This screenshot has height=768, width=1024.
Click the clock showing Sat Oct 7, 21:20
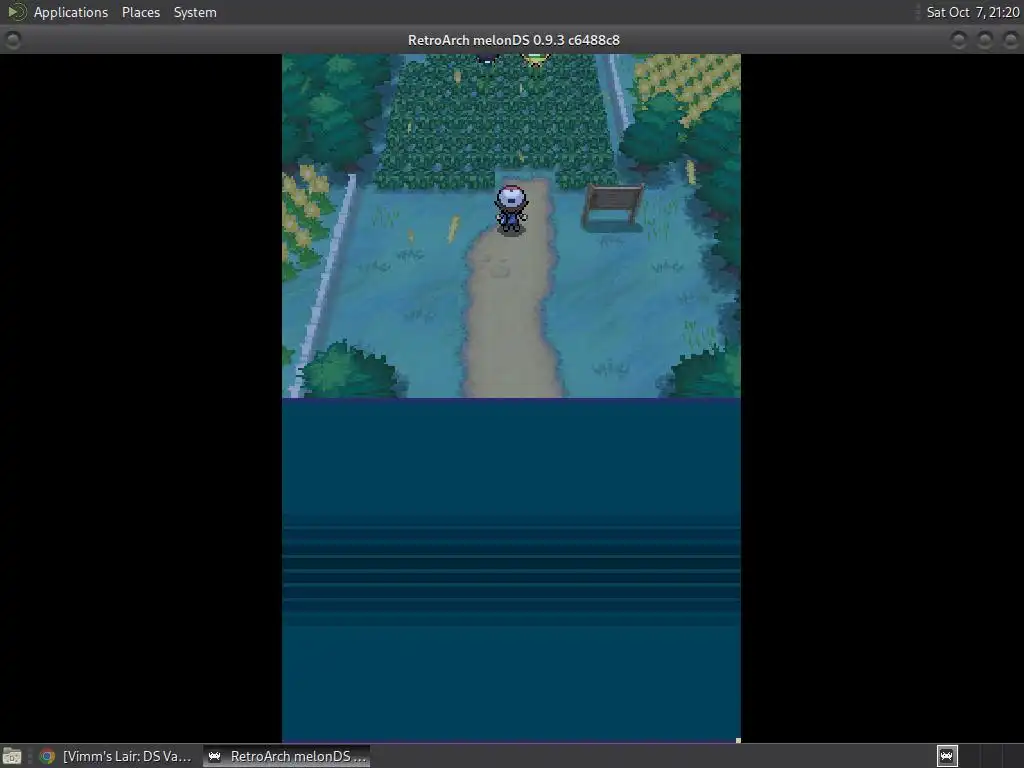(x=972, y=12)
